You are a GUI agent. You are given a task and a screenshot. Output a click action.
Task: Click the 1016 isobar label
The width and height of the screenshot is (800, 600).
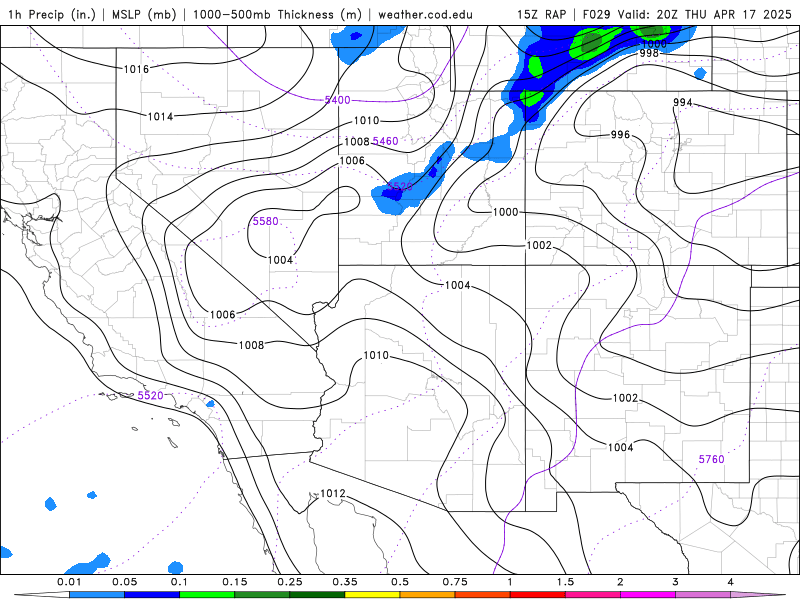tap(136, 69)
